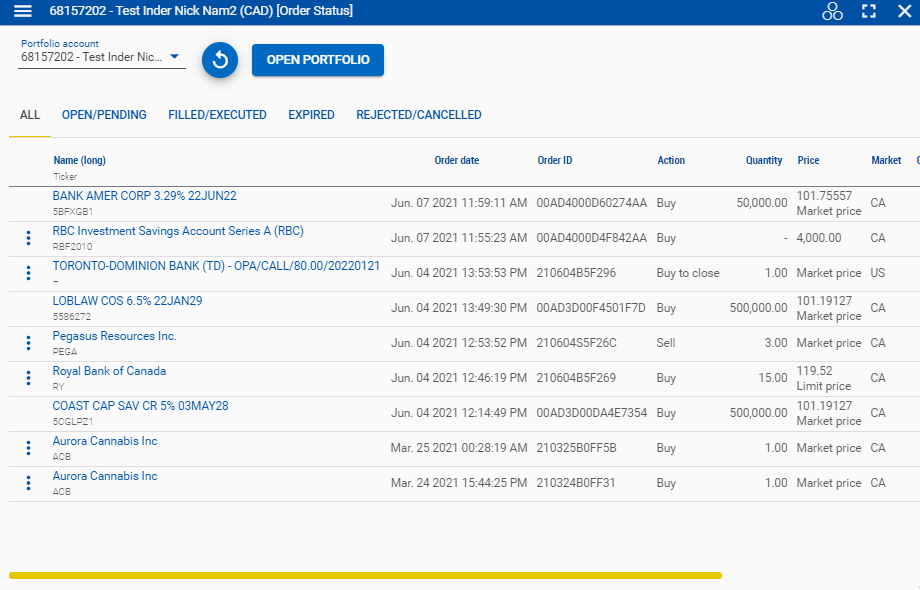Screen dimensions: 920x590
Task: Click order ID 210325B0FF5B
Action: tap(576, 448)
